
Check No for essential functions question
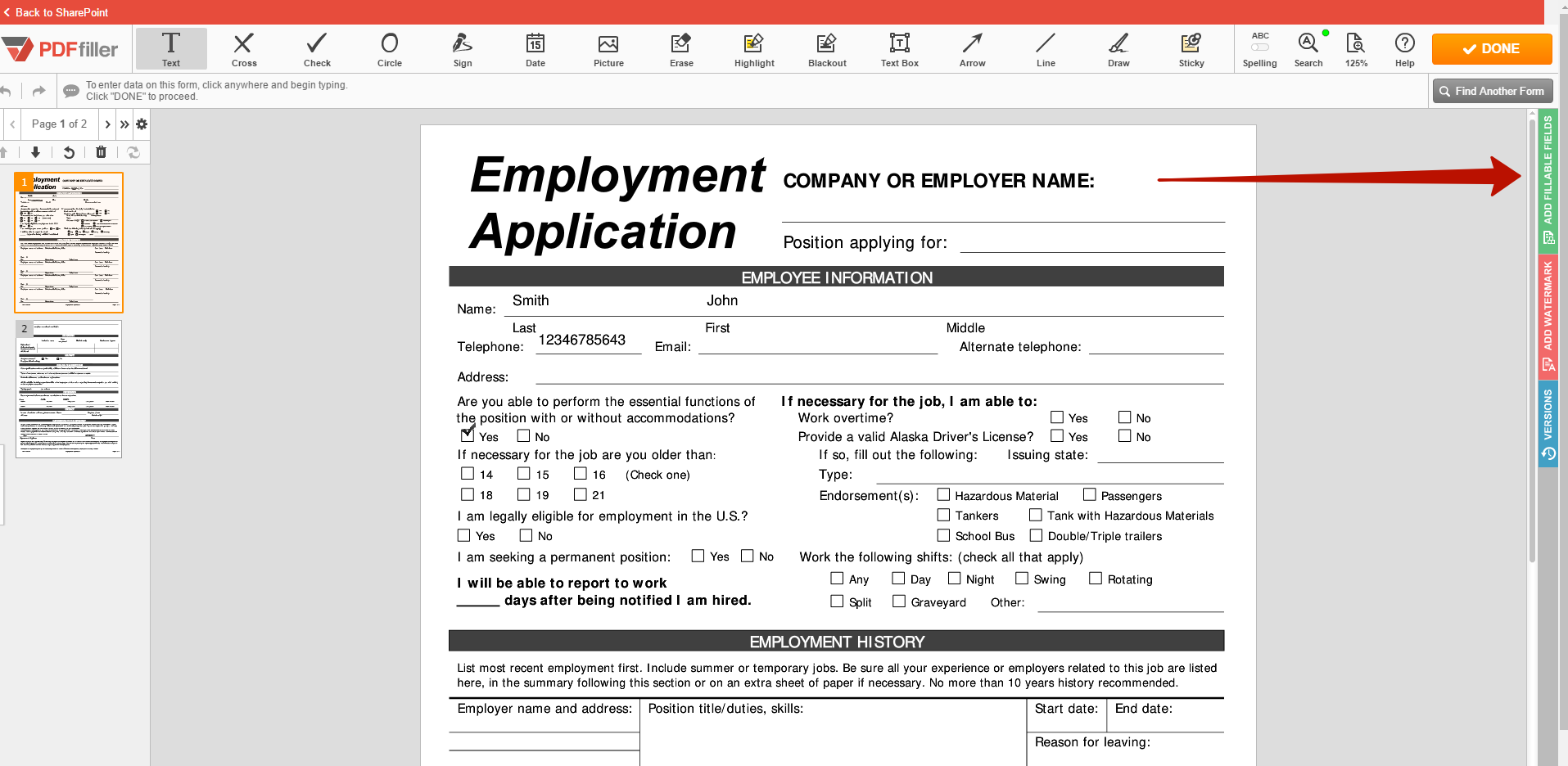click(x=523, y=436)
